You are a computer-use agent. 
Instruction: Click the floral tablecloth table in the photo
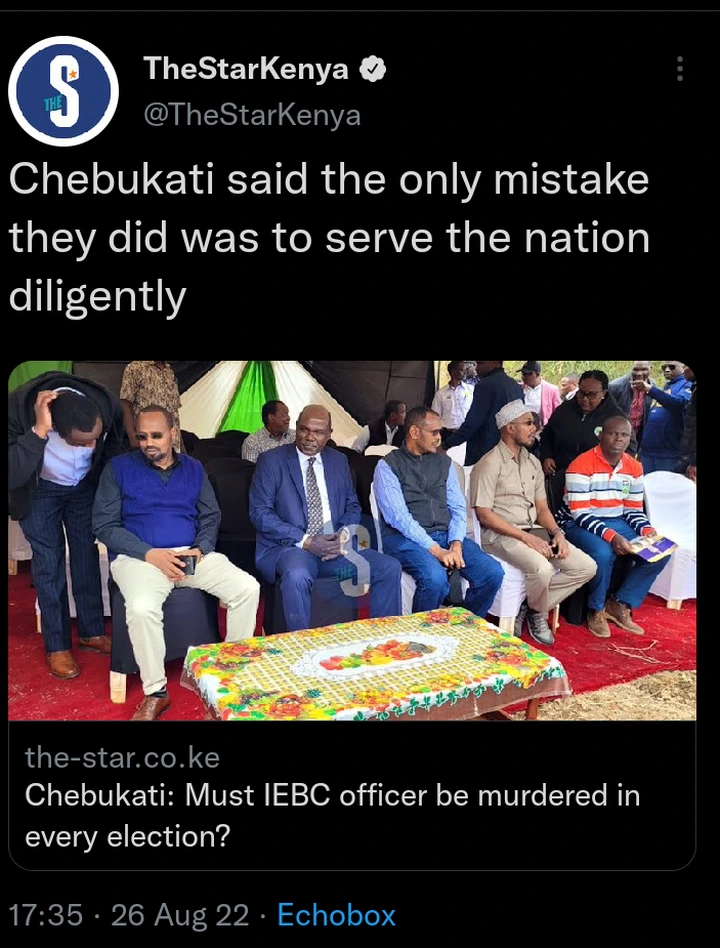(x=375, y=663)
